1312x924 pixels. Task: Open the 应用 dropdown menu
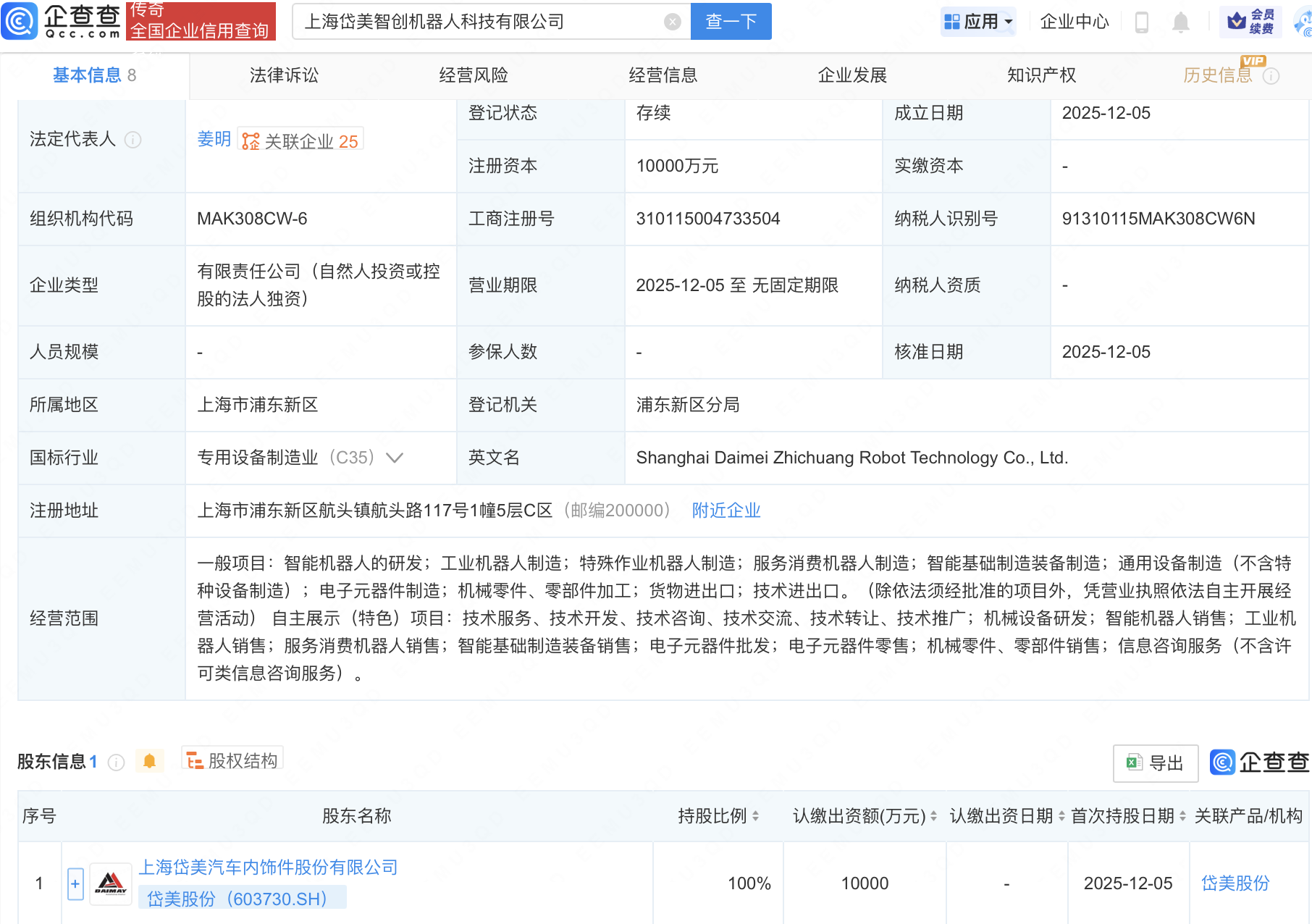[x=978, y=21]
